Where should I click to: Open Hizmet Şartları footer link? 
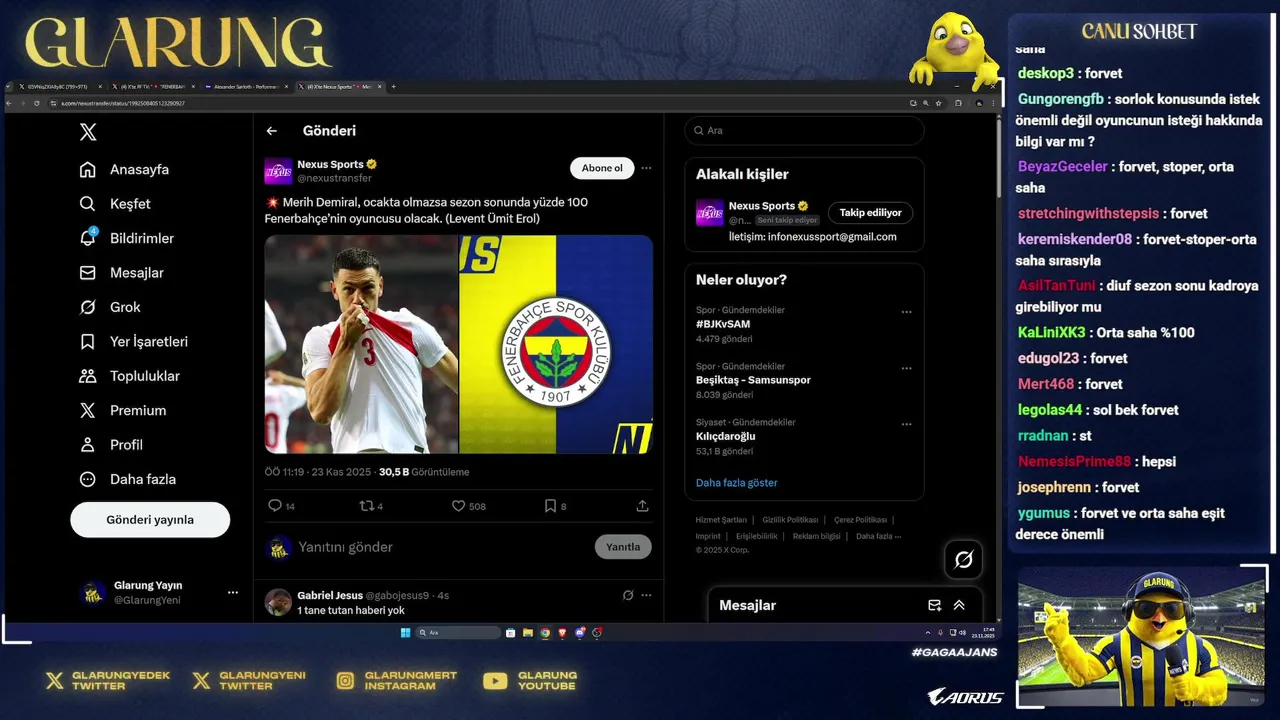(x=721, y=520)
